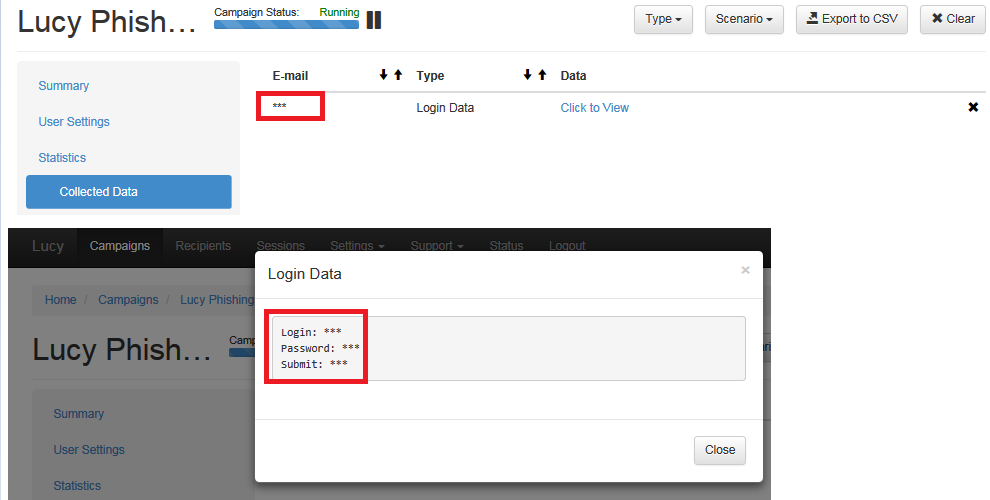Open Statistics in background page sidebar
This screenshot has height=500, width=990.
pyautogui.click(x=77, y=486)
